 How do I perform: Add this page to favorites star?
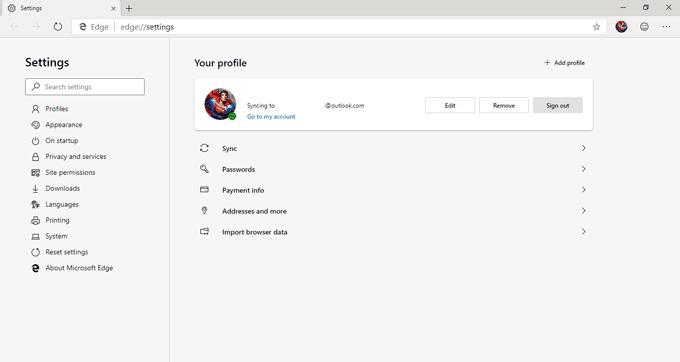(596, 27)
